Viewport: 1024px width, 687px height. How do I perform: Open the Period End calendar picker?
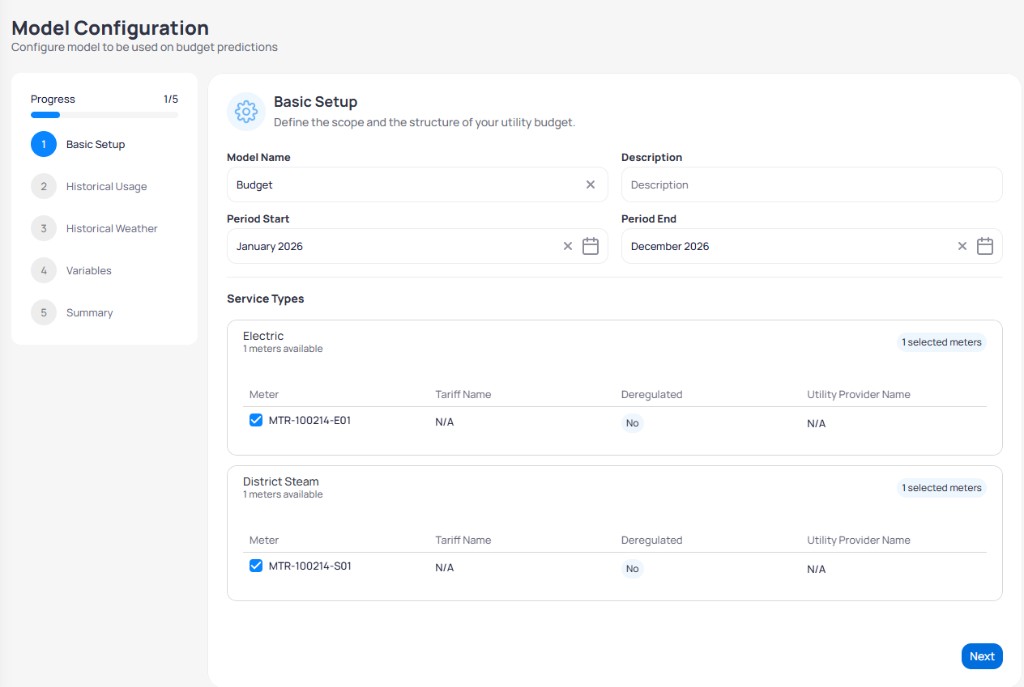point(985,246)
